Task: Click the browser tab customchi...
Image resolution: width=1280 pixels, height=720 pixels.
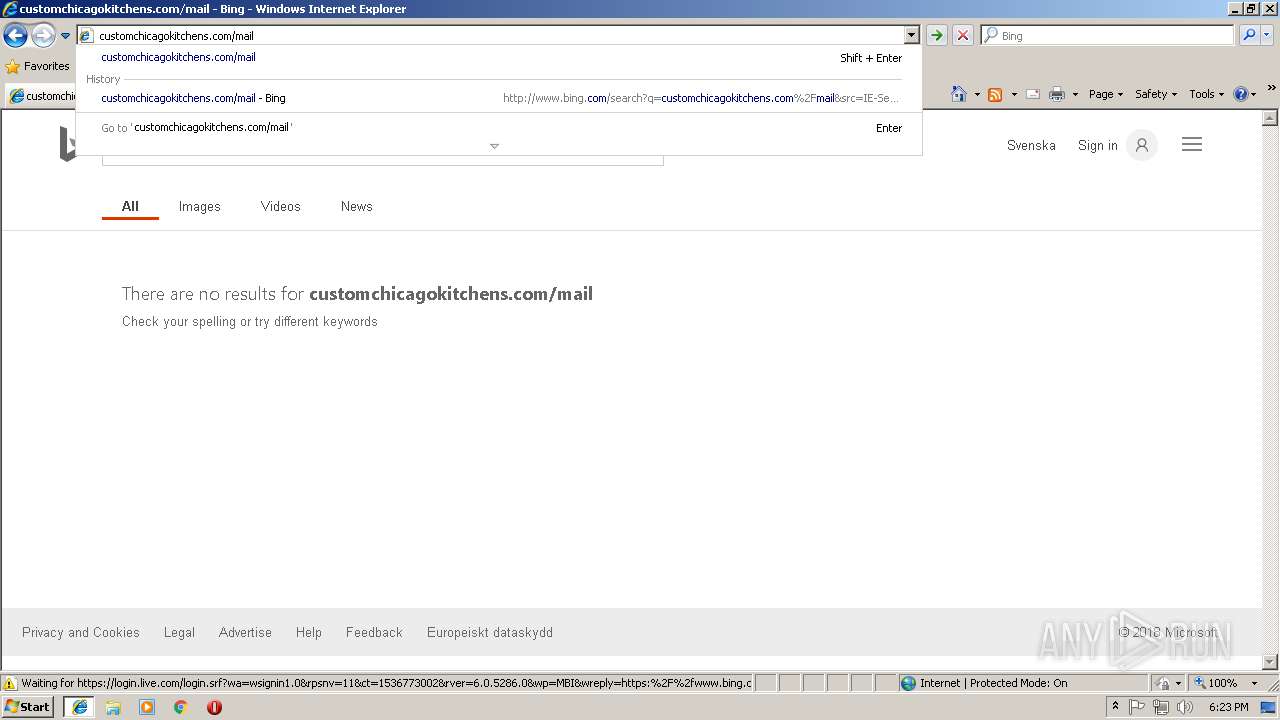Action: point(42,96)
